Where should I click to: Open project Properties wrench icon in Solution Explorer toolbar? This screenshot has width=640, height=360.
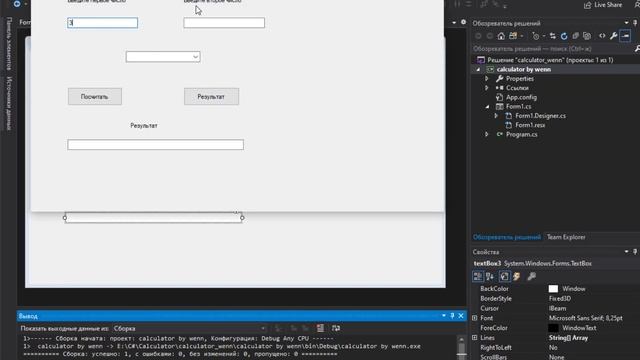(613, 36)
